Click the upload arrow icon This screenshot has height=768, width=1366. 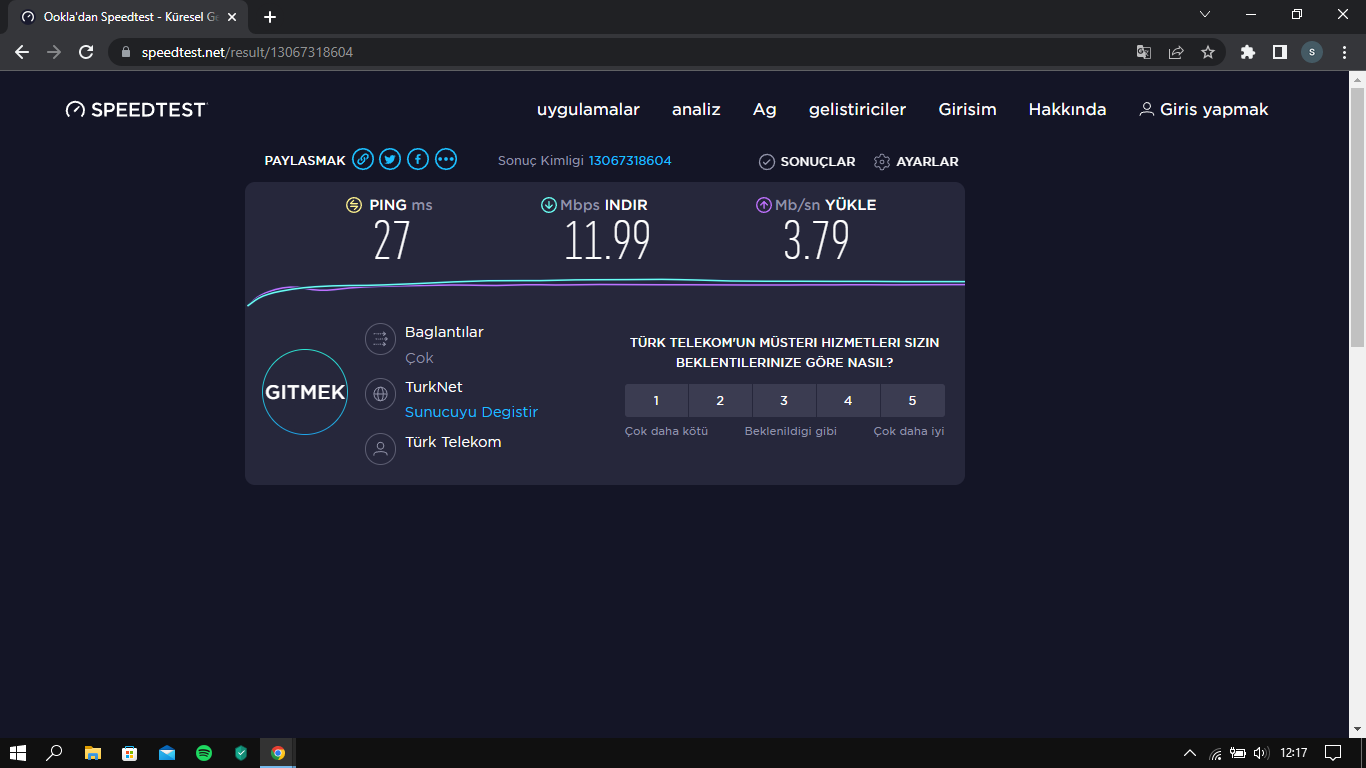764,205
